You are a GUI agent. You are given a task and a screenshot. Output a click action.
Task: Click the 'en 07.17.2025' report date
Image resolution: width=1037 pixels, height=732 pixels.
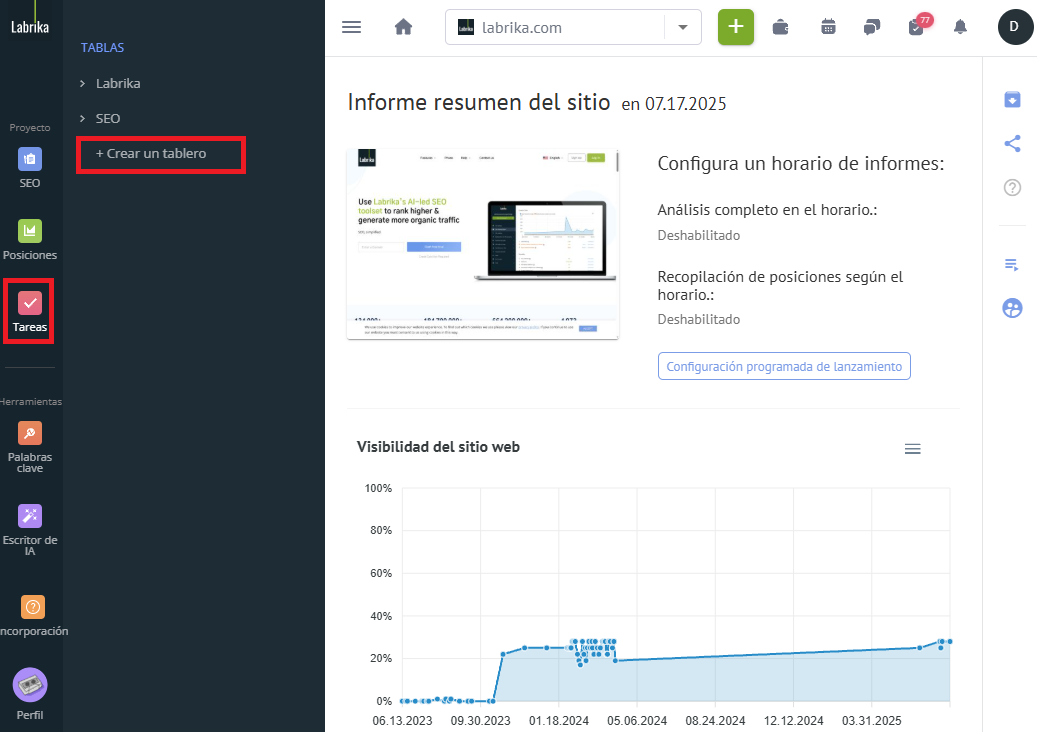coord(674,104)
